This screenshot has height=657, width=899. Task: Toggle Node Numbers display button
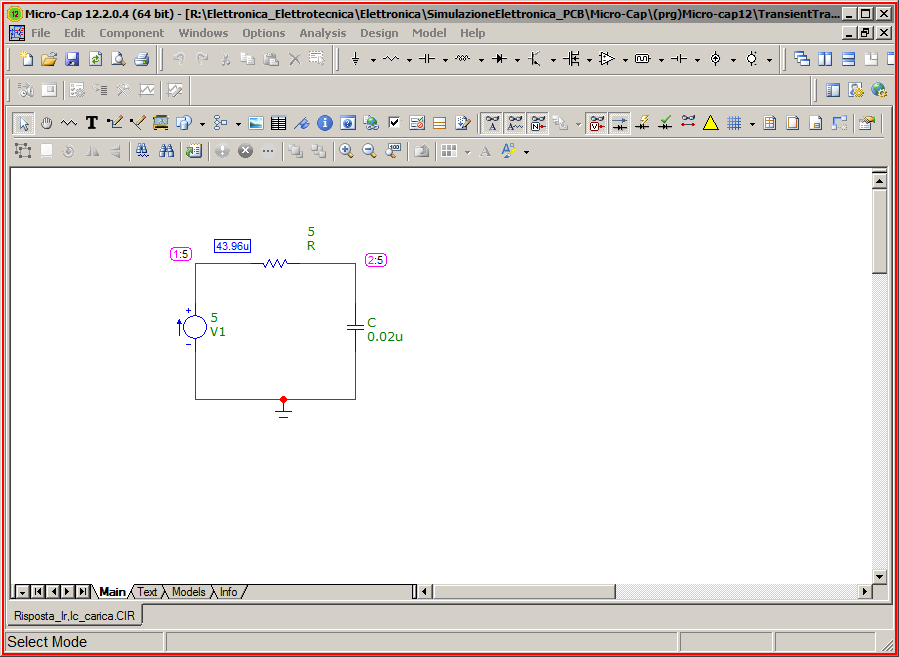click(538, 123)
